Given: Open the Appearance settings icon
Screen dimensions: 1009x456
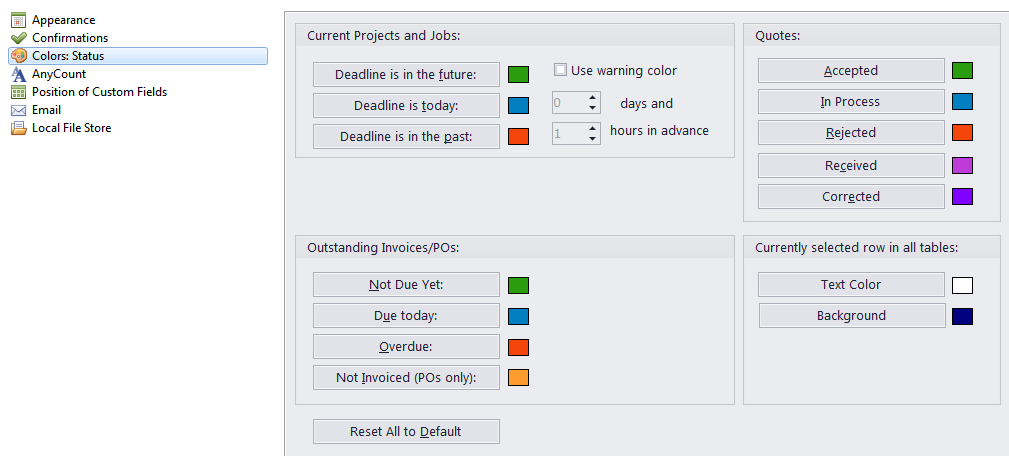Looking at the screenshot, I should [19, 20].
